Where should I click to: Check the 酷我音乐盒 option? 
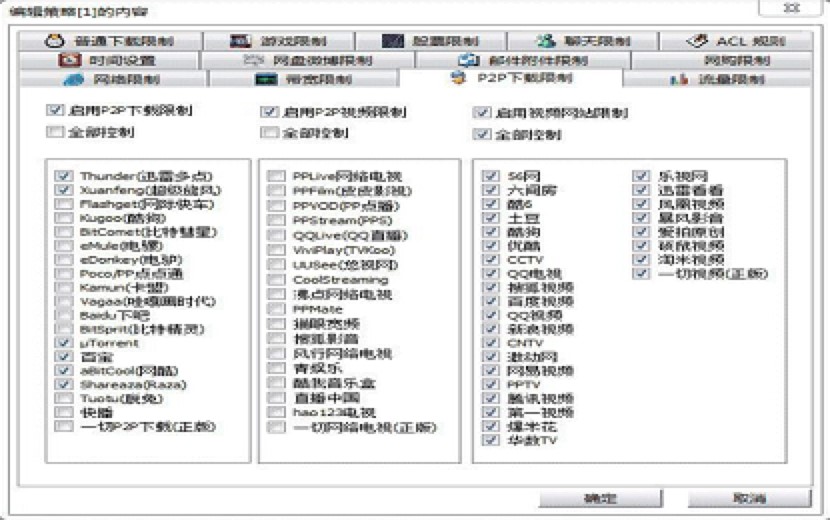[x=276, y=383]
